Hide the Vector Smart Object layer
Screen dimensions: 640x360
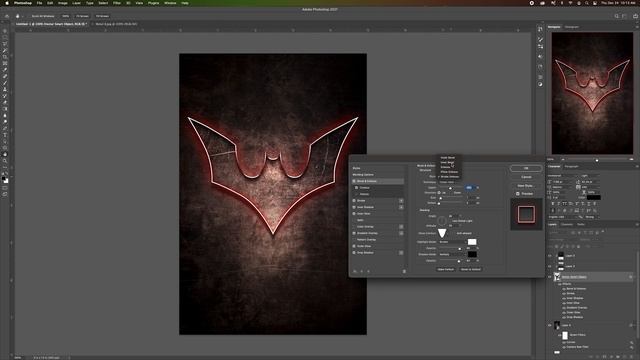coord(550,277)
